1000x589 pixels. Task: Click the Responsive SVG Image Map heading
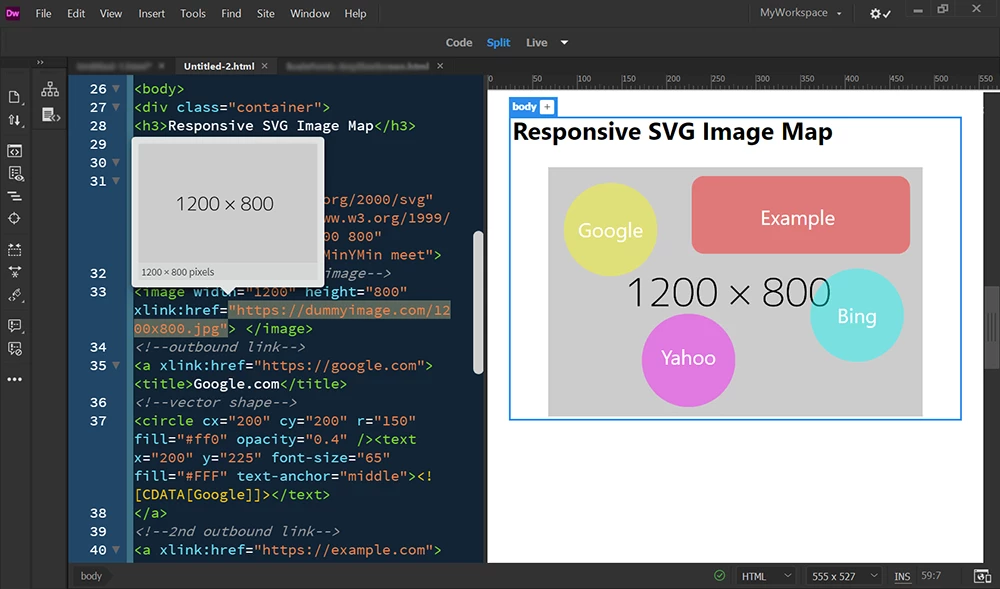672,132
